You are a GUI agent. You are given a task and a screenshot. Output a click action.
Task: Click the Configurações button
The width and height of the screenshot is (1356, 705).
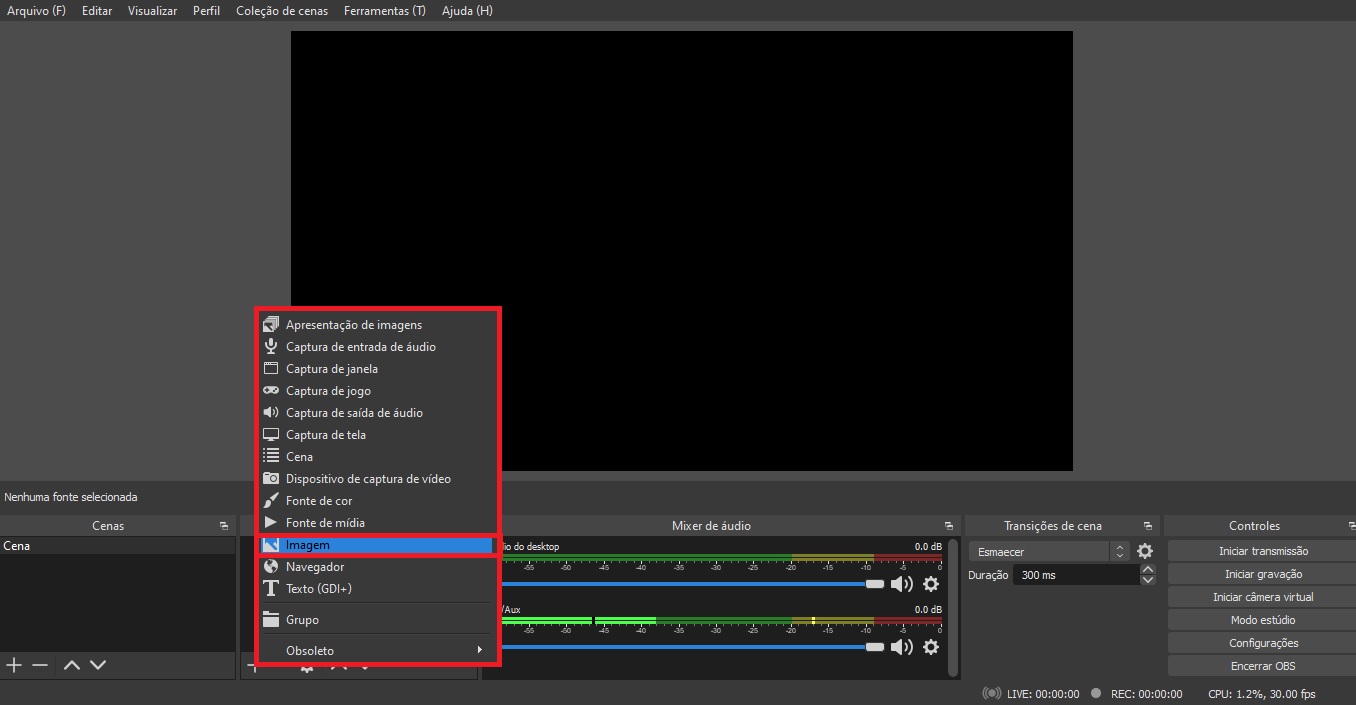coord(1262,643)
